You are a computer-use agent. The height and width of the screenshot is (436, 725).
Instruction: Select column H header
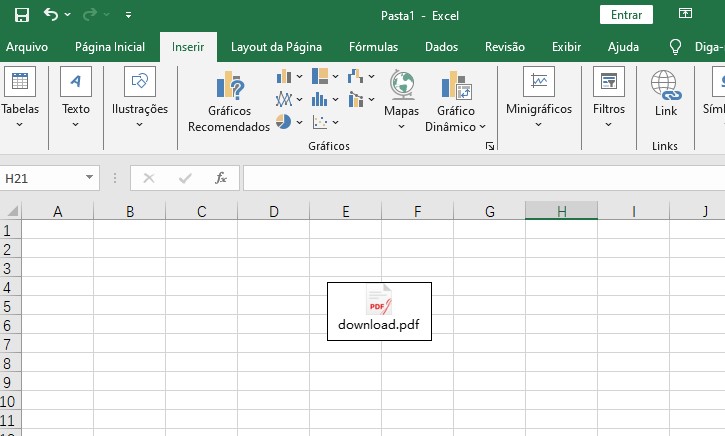[x=561, y=211]
